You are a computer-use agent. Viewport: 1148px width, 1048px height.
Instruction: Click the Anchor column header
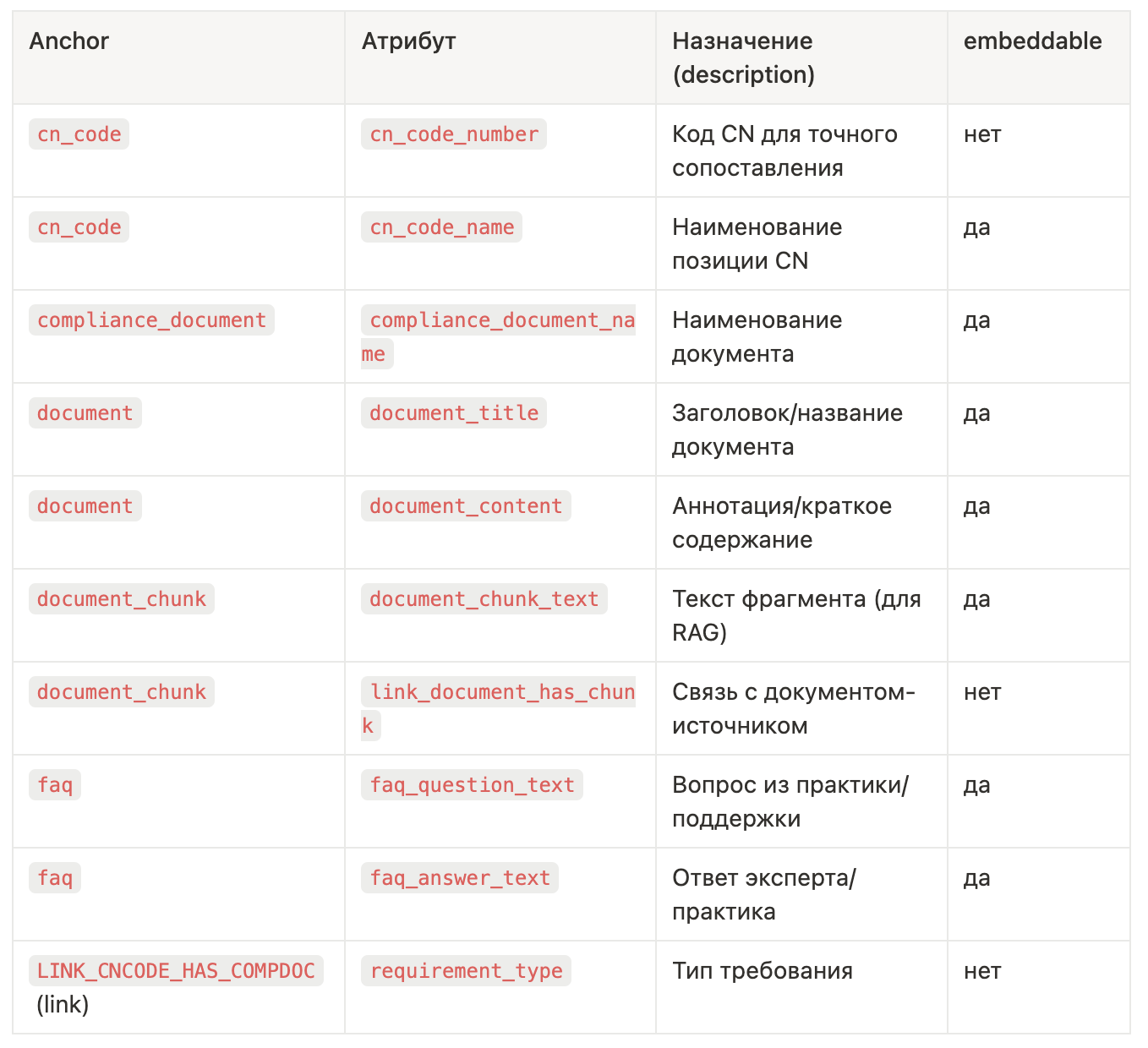tap(69, 41)
